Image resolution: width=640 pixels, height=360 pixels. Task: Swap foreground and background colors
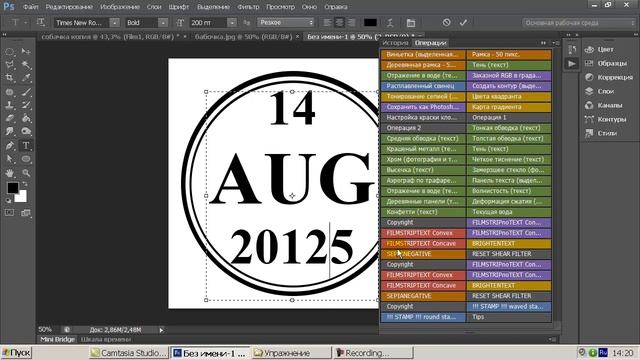click(25, 184)
